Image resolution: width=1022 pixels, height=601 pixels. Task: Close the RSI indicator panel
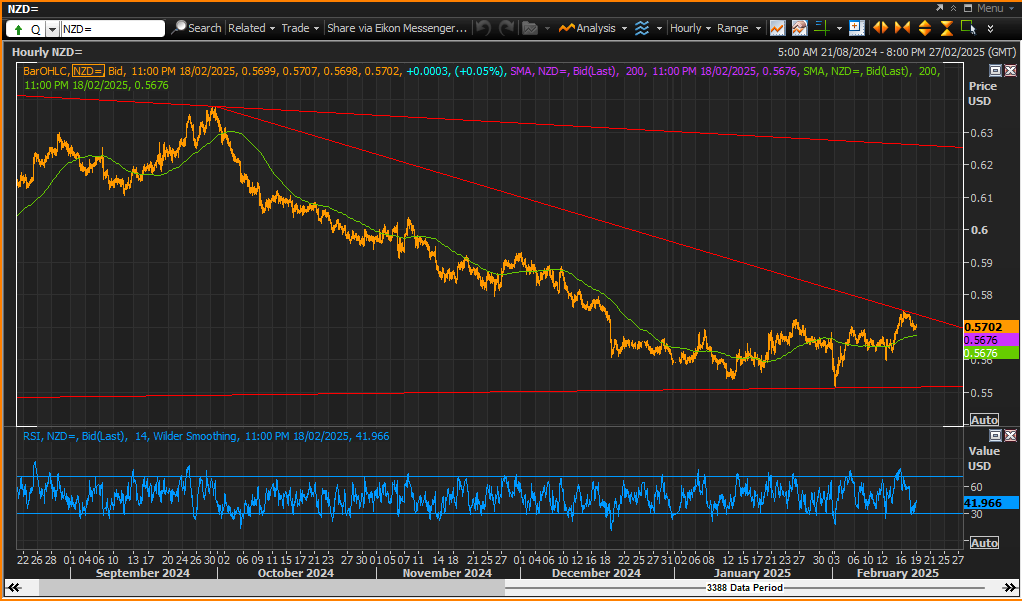click(x=1010, y=435)
